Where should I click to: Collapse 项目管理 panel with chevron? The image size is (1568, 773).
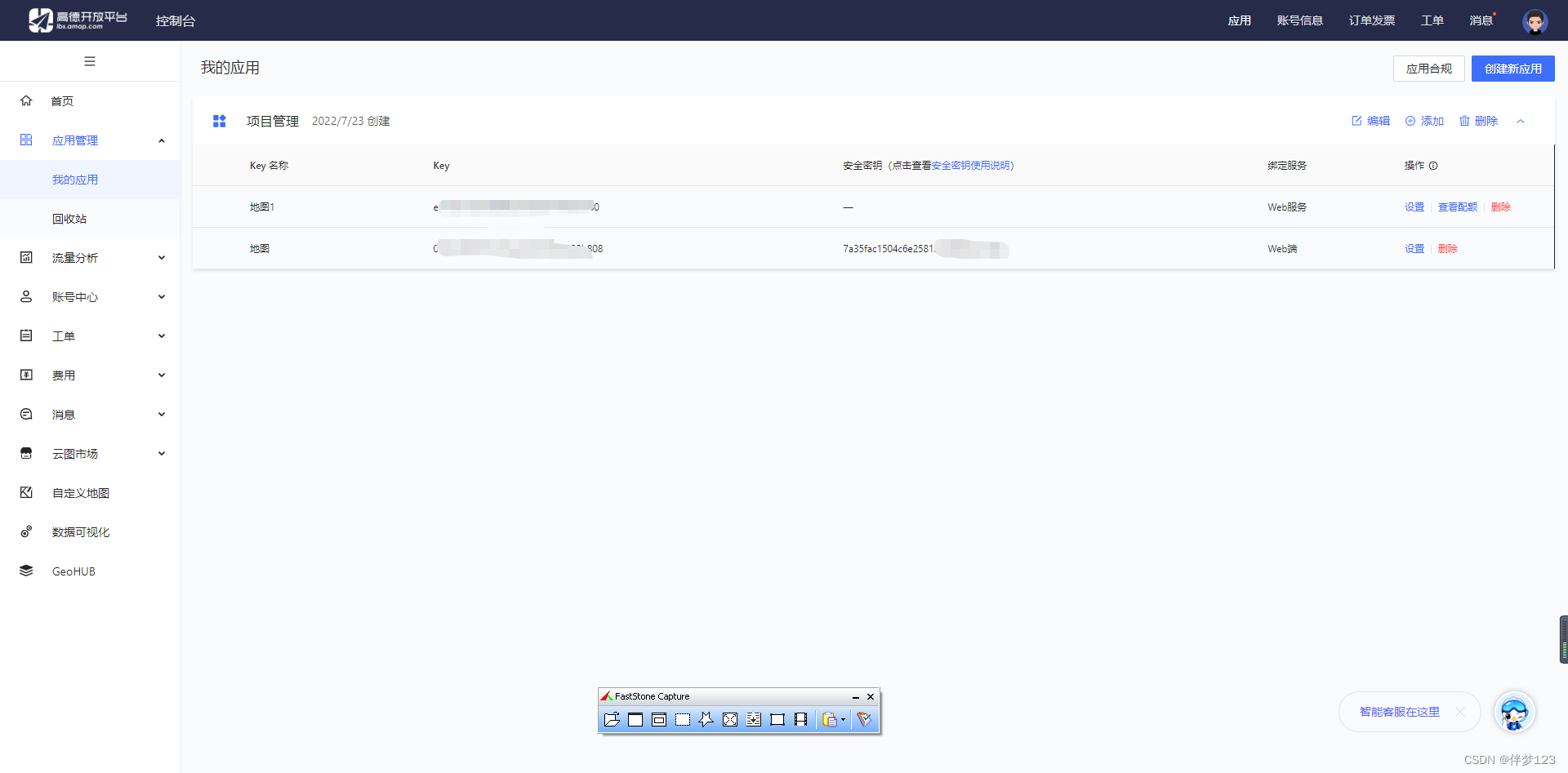coord(1521,121)
